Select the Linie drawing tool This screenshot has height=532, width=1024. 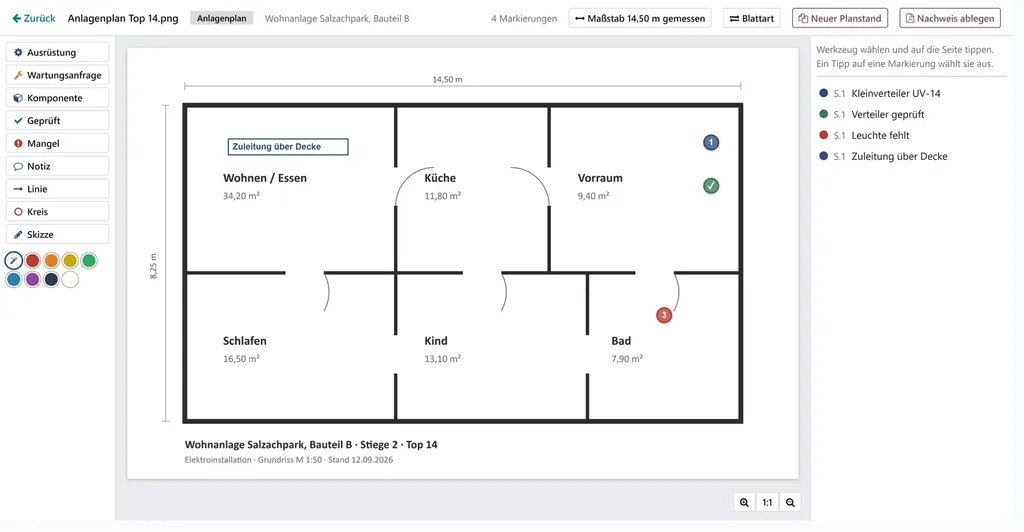57,189
